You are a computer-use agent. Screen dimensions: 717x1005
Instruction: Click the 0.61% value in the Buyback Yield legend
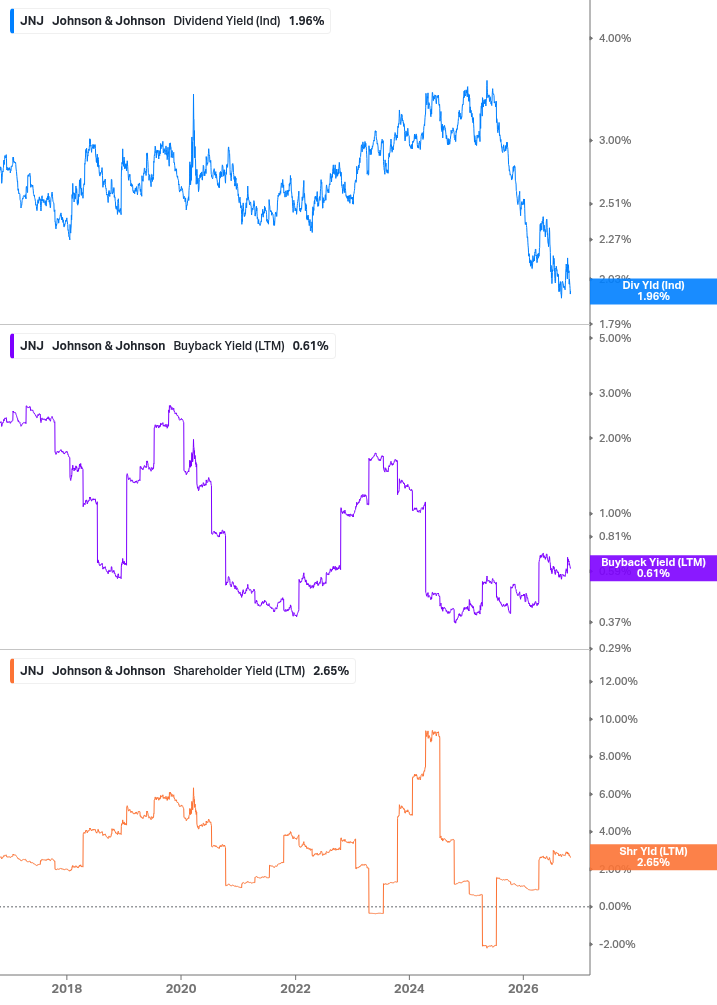310,346
